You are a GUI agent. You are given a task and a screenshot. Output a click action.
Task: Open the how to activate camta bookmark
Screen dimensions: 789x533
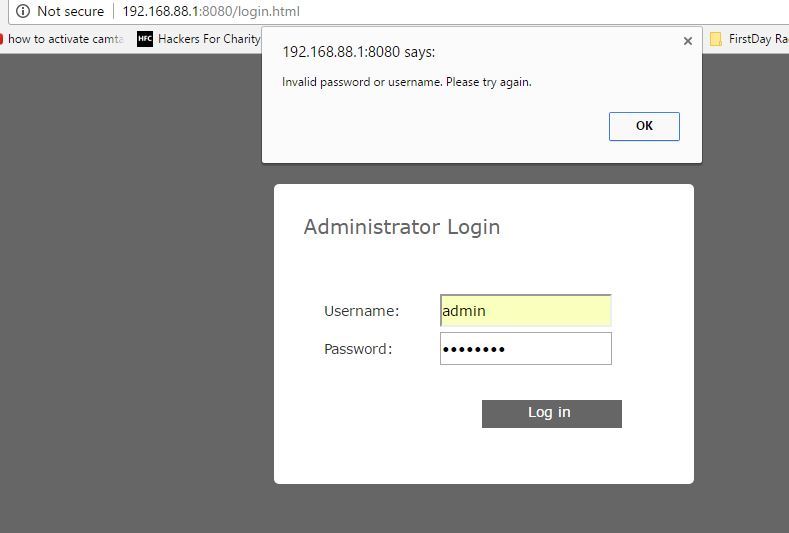[65, 39]
